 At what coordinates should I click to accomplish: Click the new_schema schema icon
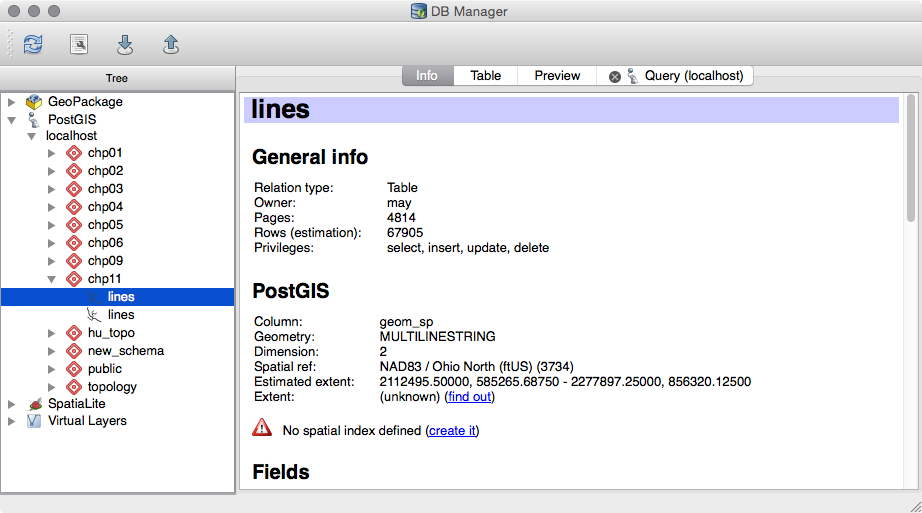tap(74, 351)
